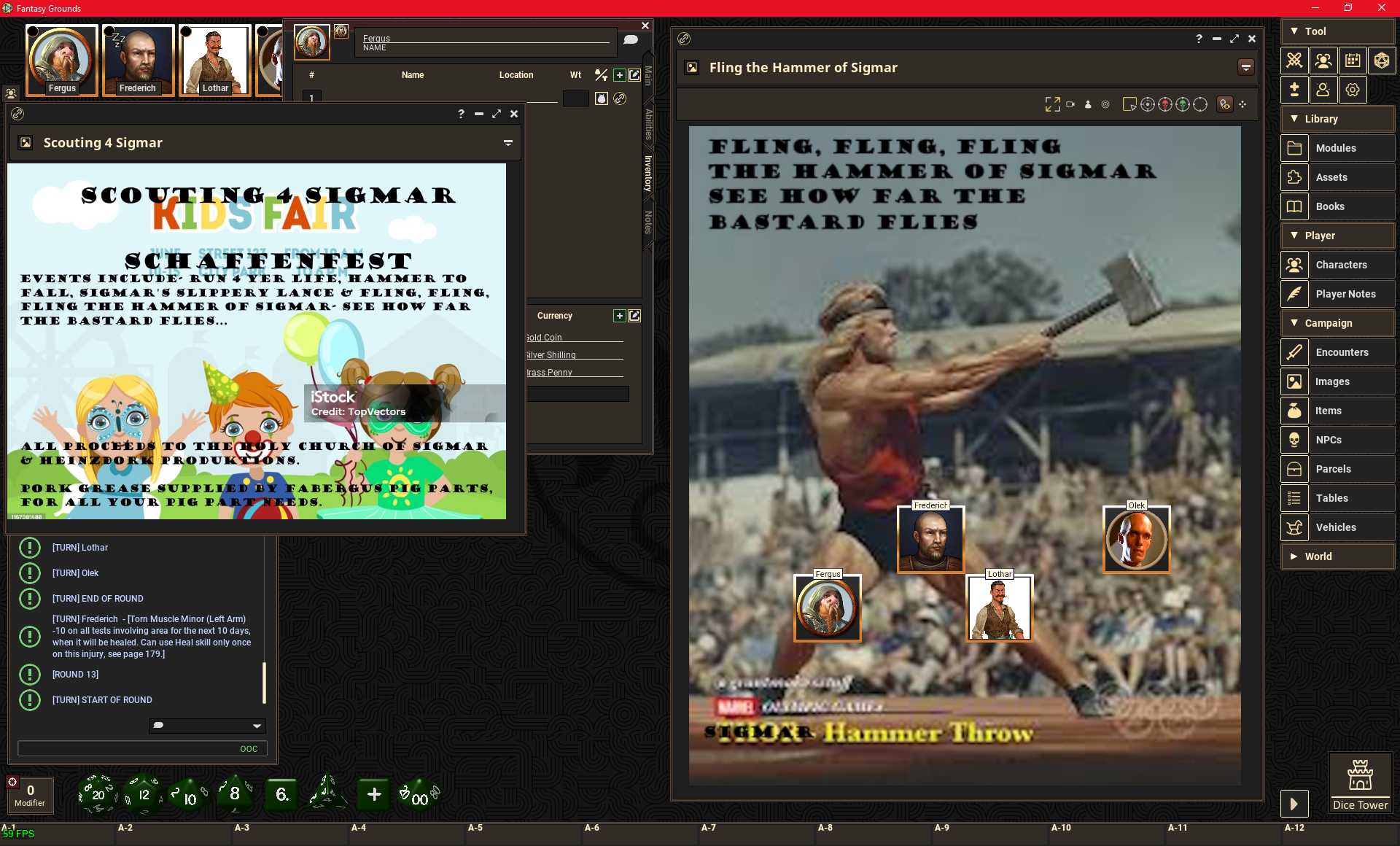Viewport: 1400px width, 846px height.
Task: Open the Calendar tool icon
Action: pos(1353,61)
